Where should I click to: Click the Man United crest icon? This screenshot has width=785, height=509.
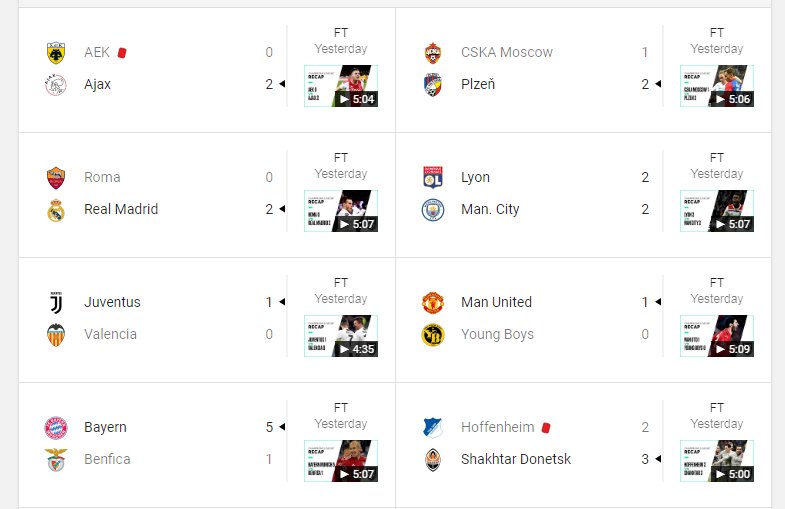pyautogui.click(x=433, y=302)
